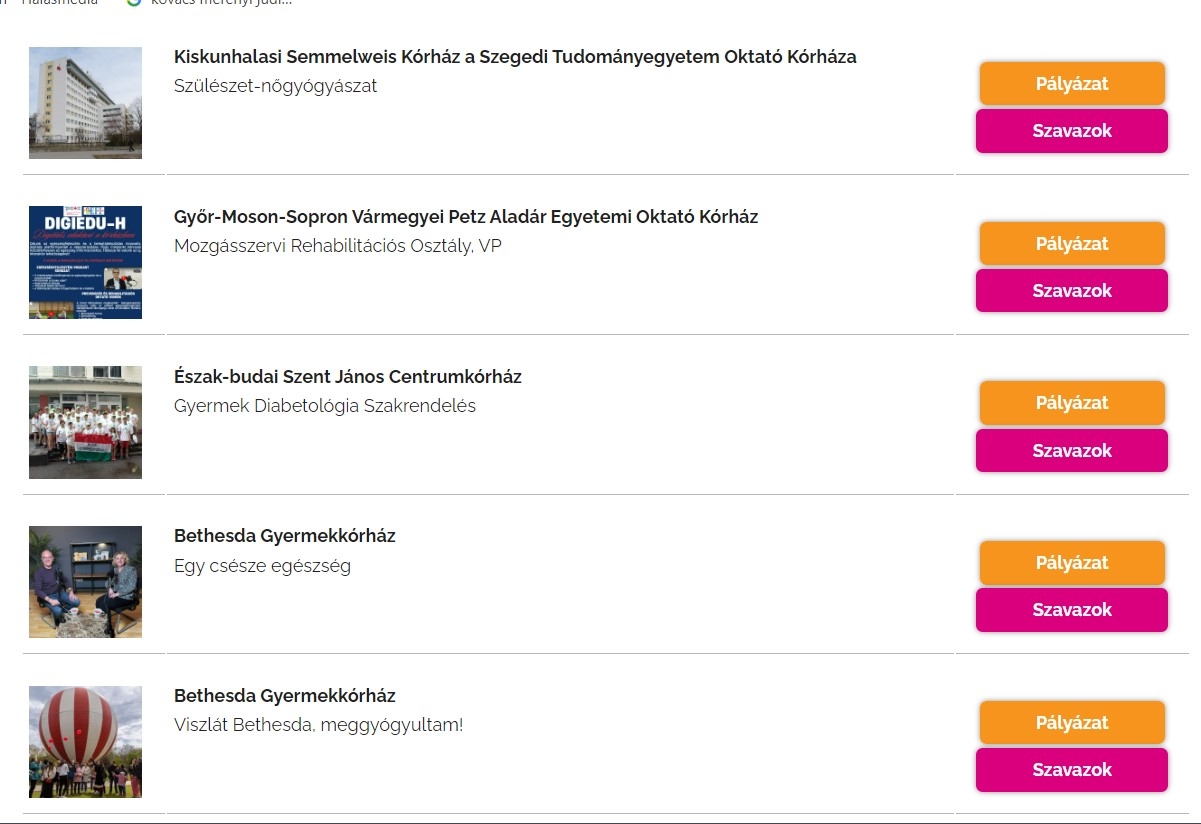Viewport: 1201px width, 824px height.
Task: Click the Egy csésze egészség subtitle
Action: coord(262,566)
